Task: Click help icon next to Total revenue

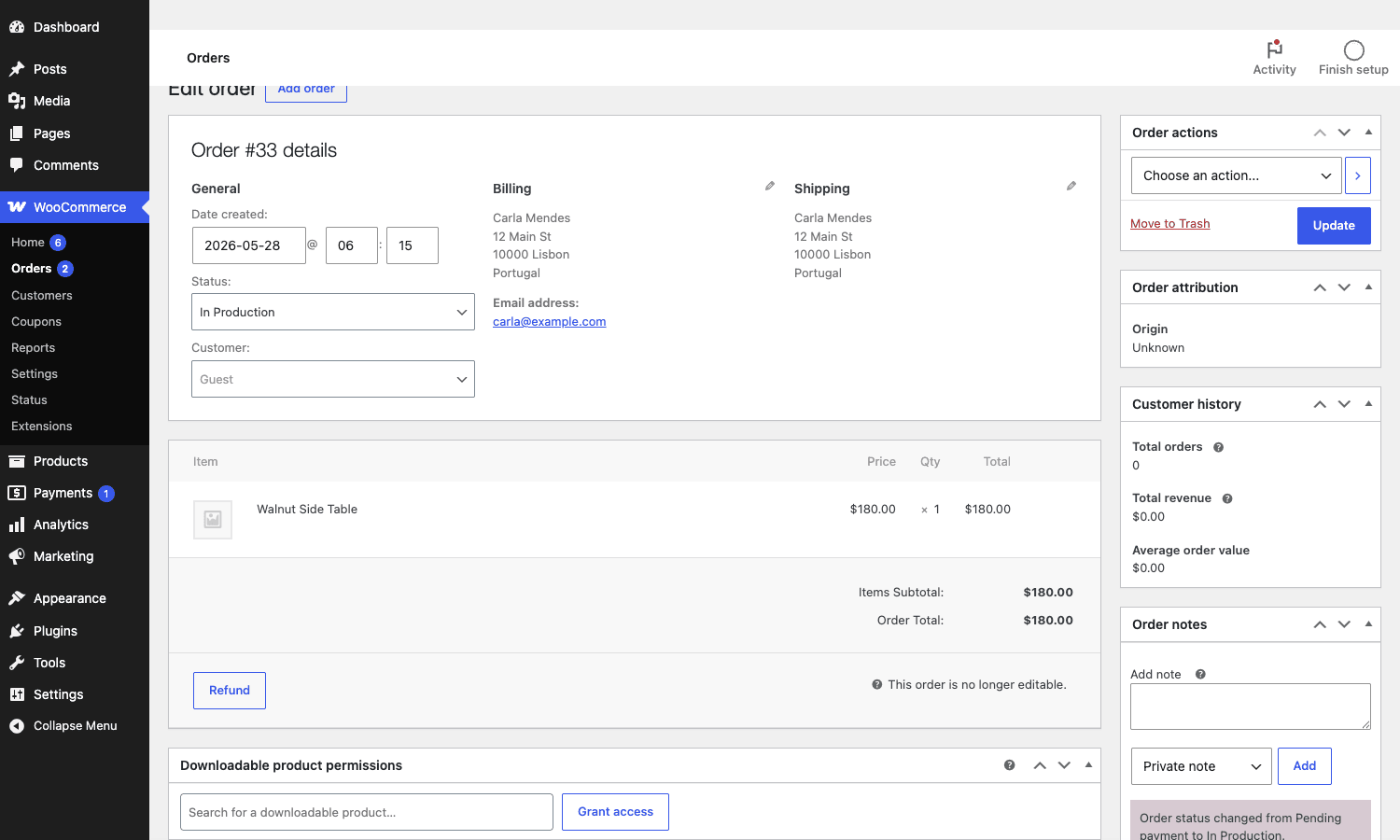Action: tap(1227, 498)
